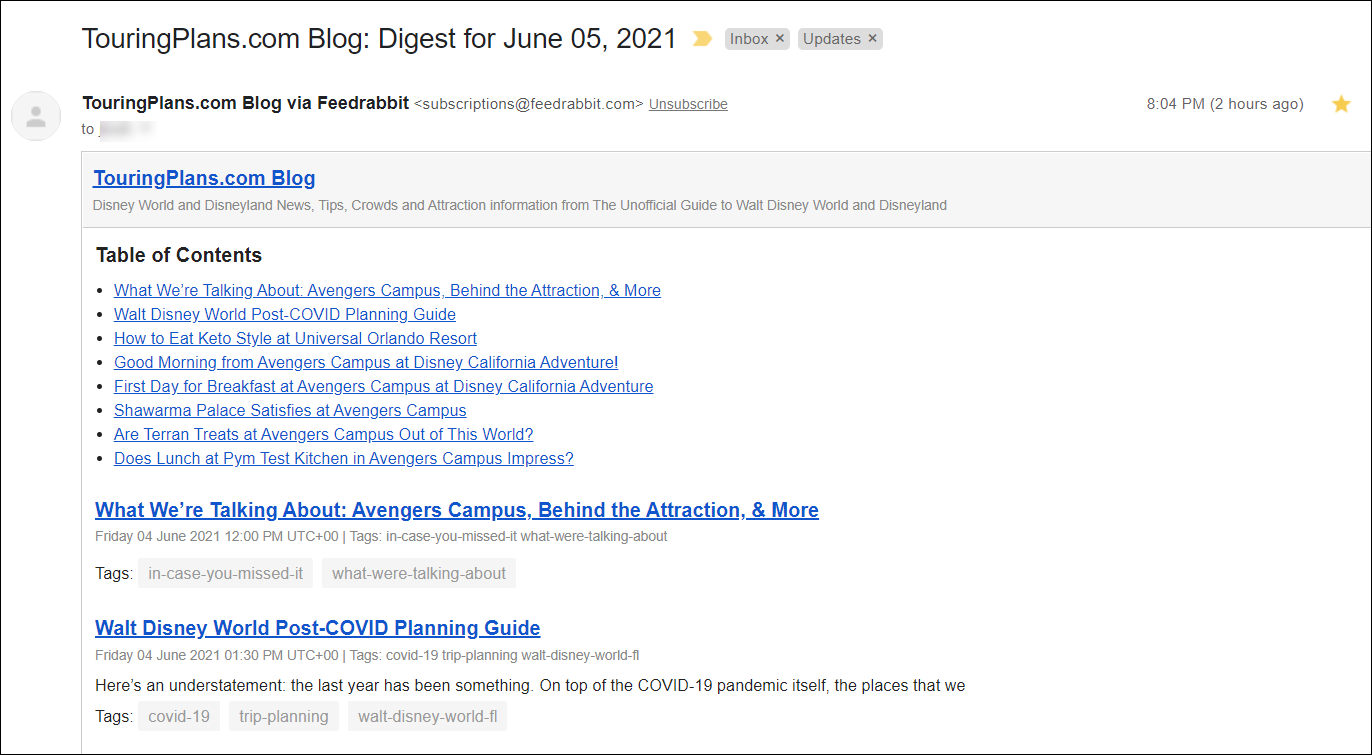Click sender name 'TouringPlans.com Blog via Feedrabbit'
The height and width of the screenshot is (755, 1372).
point(246,103)
